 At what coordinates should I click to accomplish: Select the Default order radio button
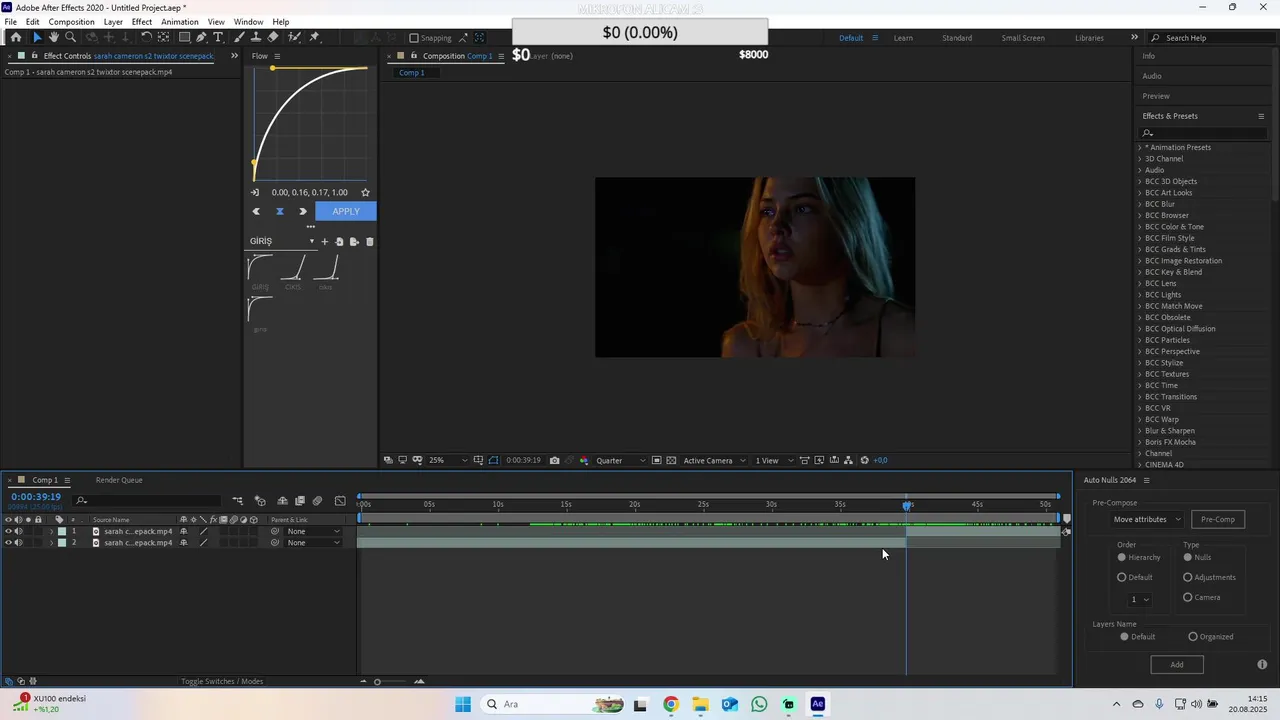1122,577
